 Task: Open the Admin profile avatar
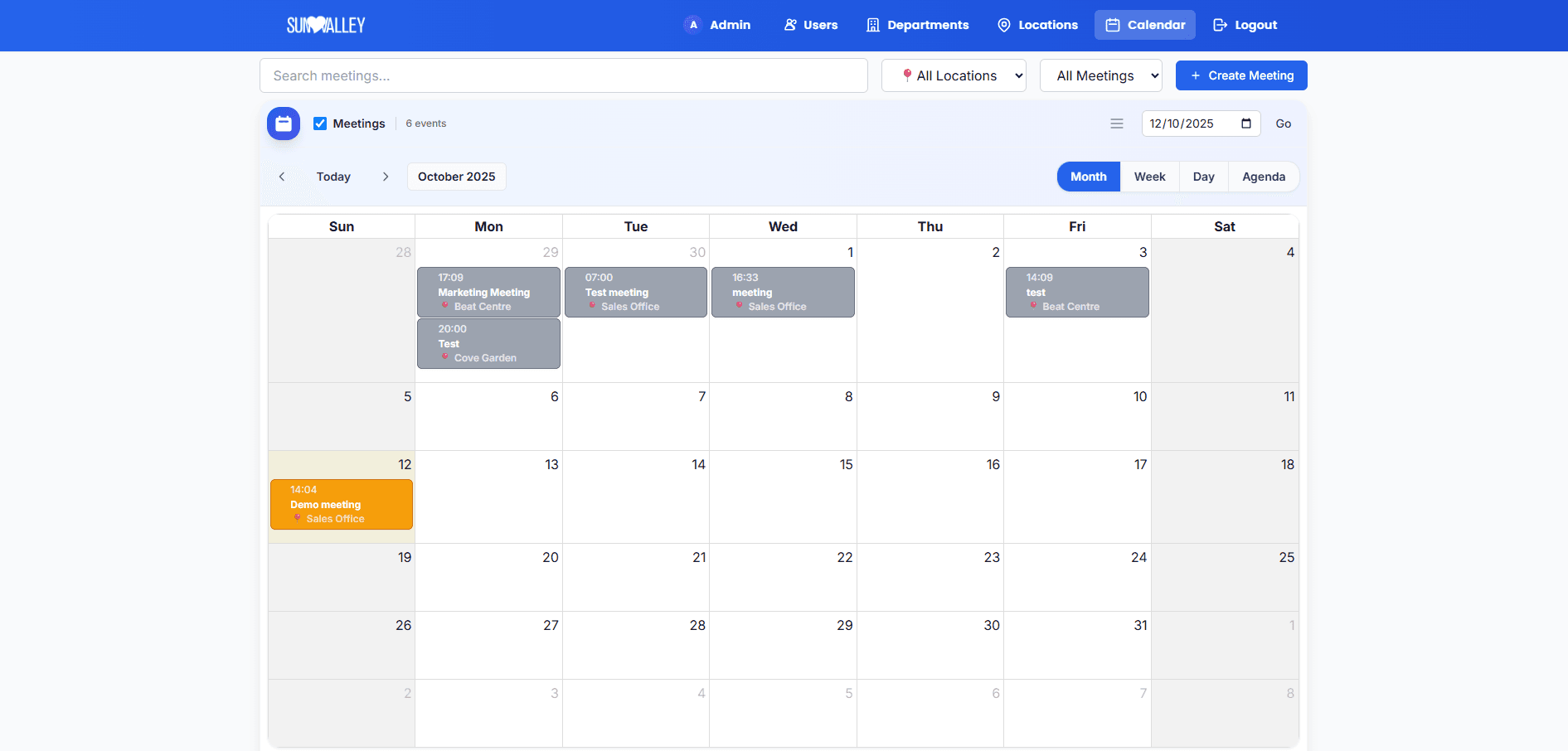pyautogui.click(x=693, y=25)
